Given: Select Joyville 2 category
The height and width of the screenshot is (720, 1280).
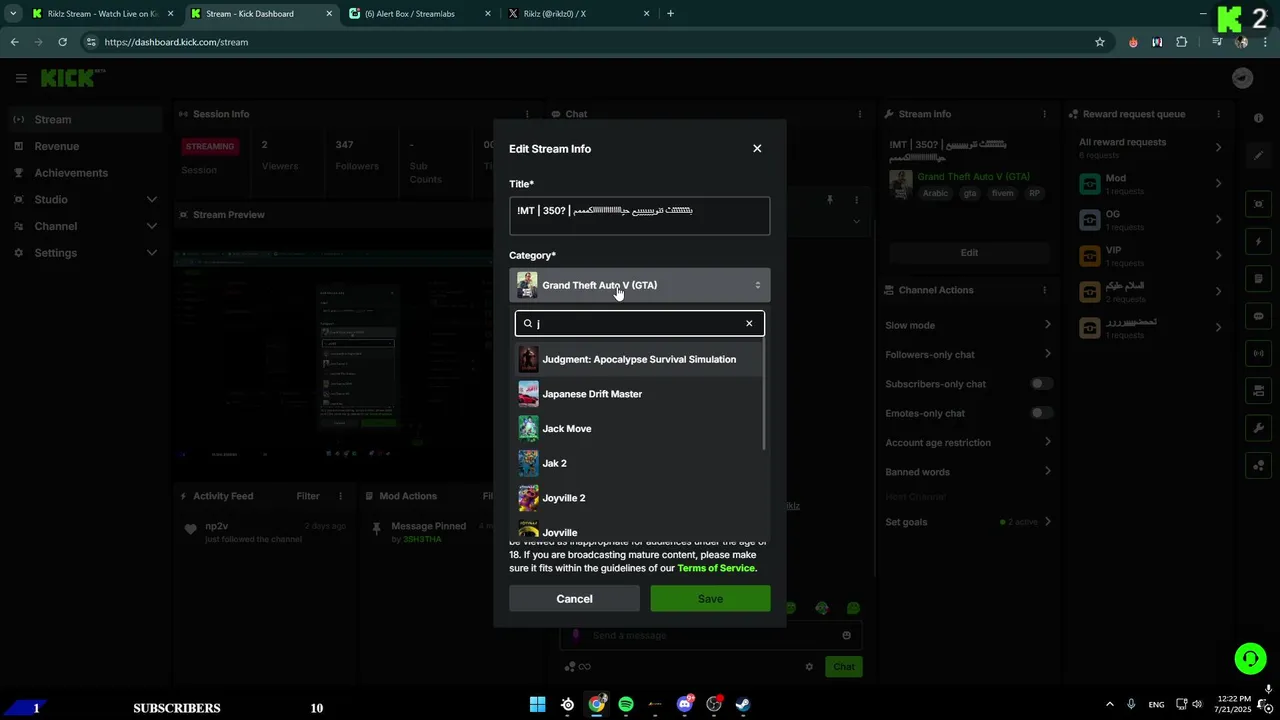Looking at the screenshot, I should pos(639,498).
